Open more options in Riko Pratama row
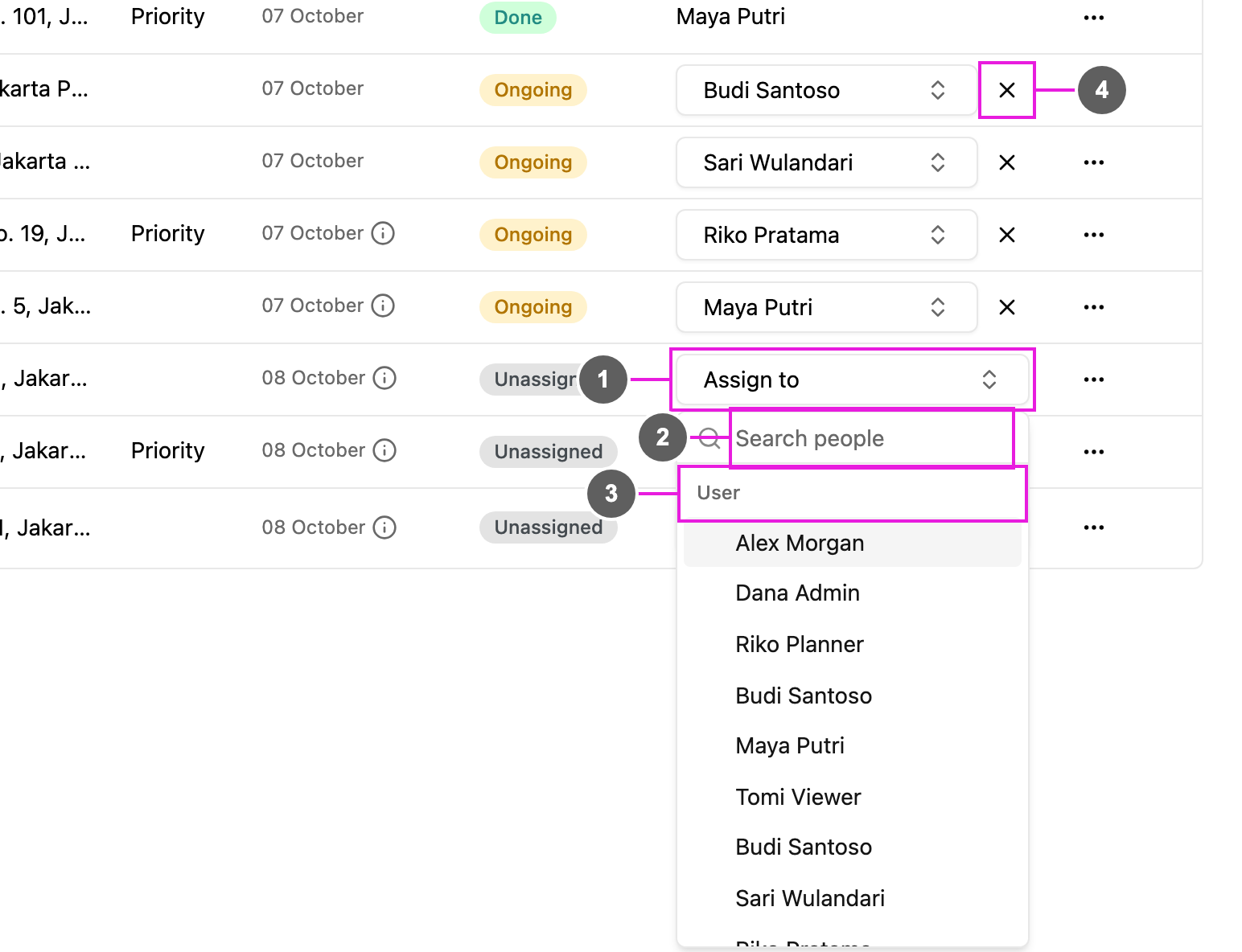This screenshot has width=1242, height=952. click(x=1093, y=235)
